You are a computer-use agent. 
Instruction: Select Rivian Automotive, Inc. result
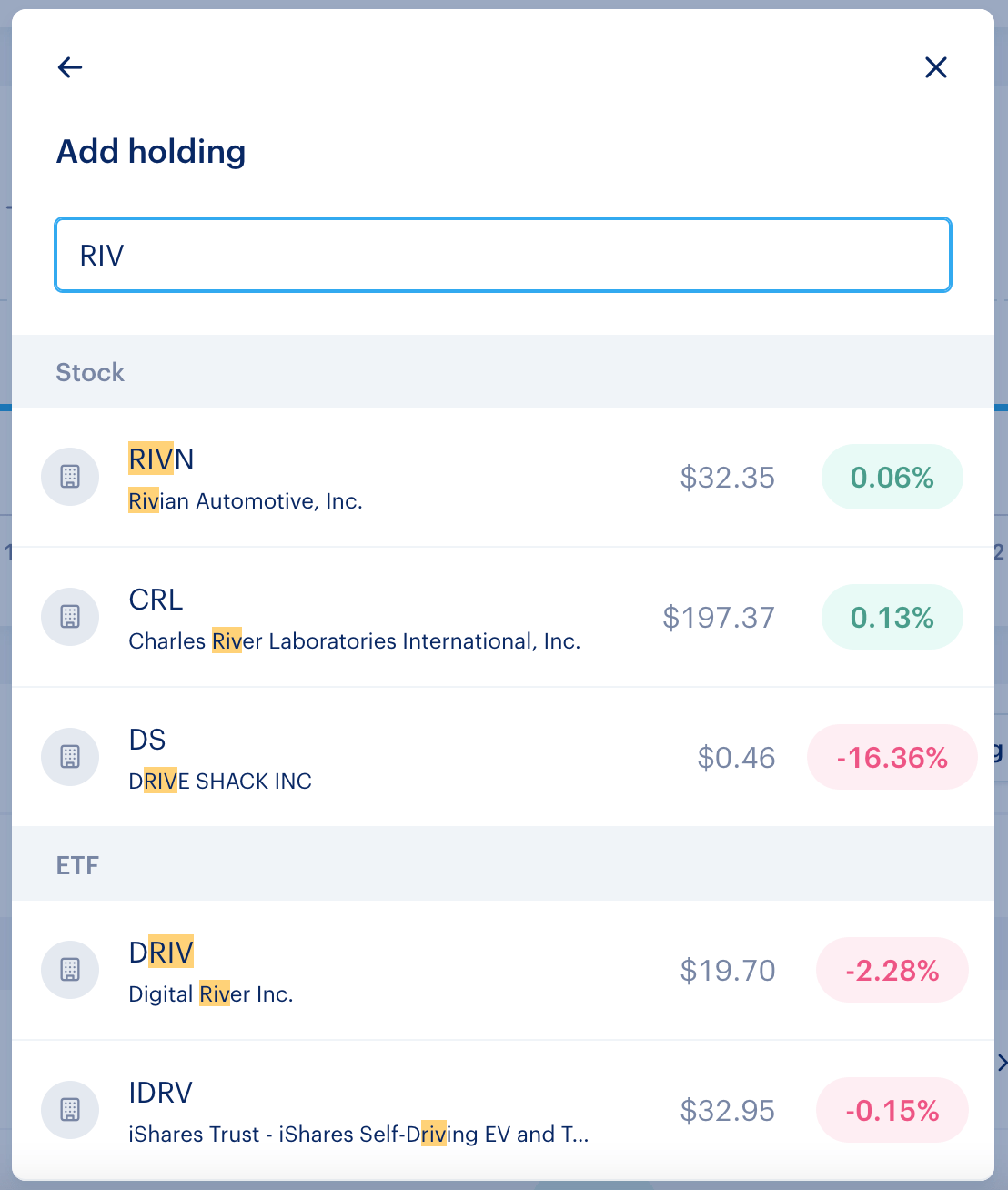(x=246, y=501)
